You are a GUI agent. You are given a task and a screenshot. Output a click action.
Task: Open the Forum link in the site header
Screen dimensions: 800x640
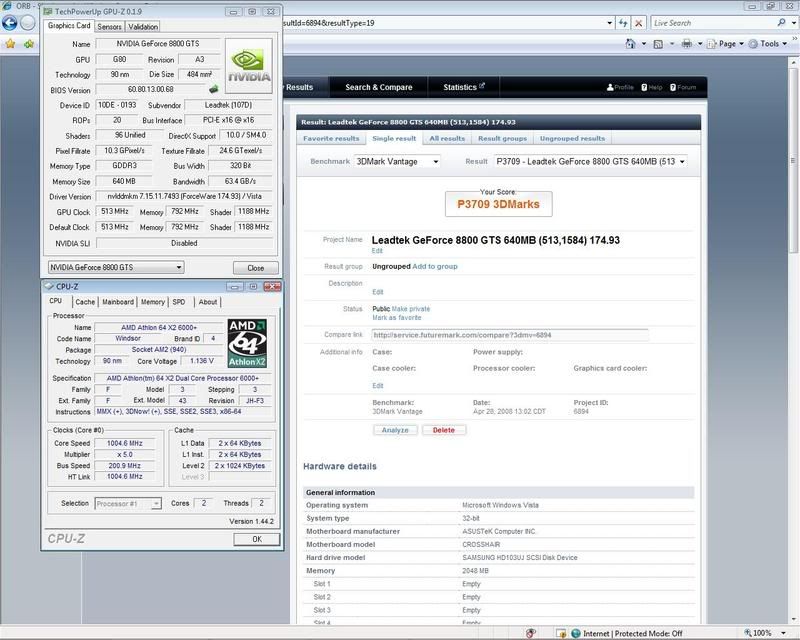[x=683, y=87]
